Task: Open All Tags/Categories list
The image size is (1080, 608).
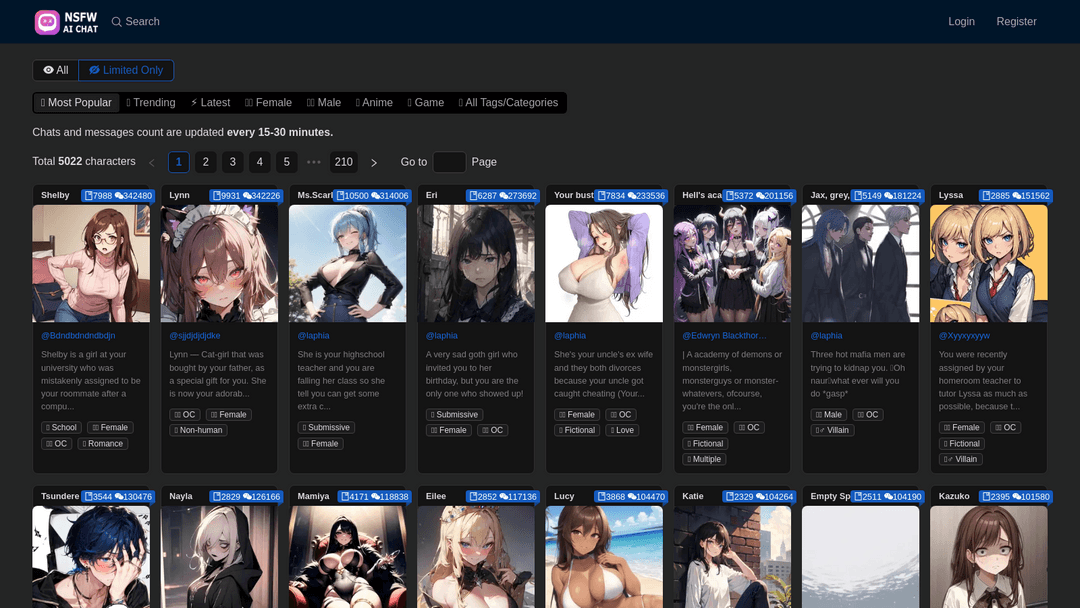Action: coord(508,103)
